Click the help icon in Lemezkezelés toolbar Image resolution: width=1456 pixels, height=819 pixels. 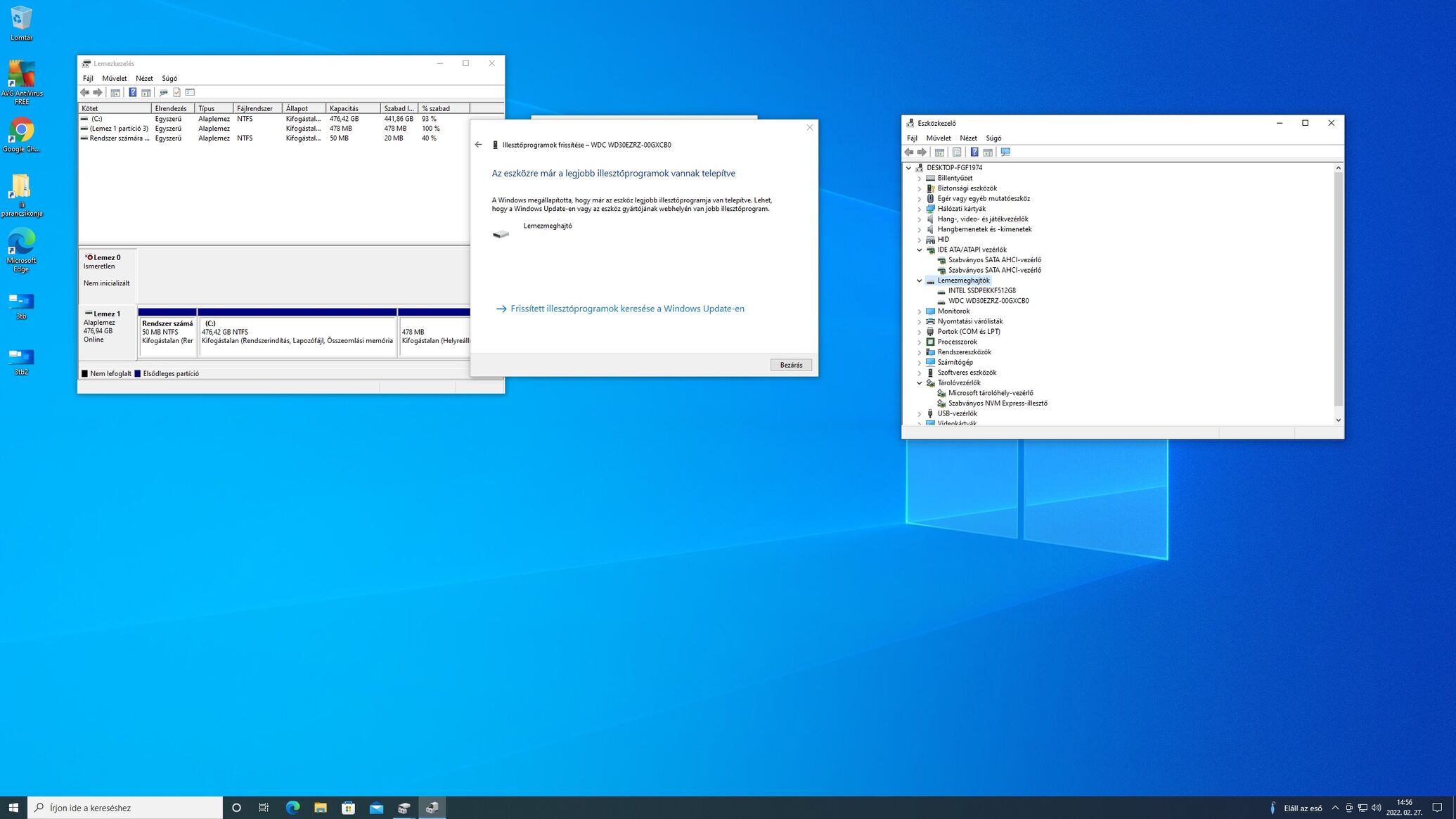pyautogui.click(x=132, y=92)
